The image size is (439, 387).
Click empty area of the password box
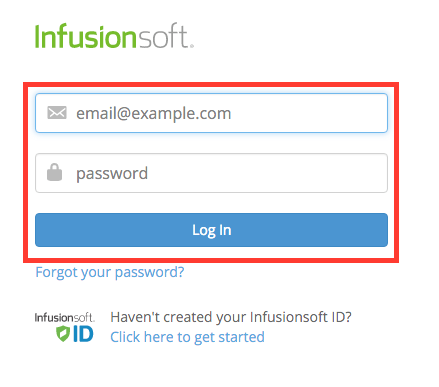point(268,173)
